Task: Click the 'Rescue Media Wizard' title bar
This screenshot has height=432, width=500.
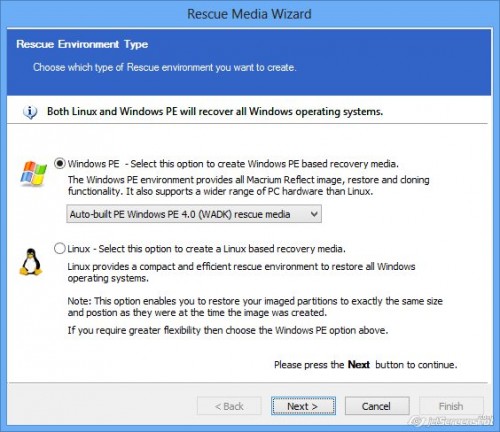Action: 249,14
